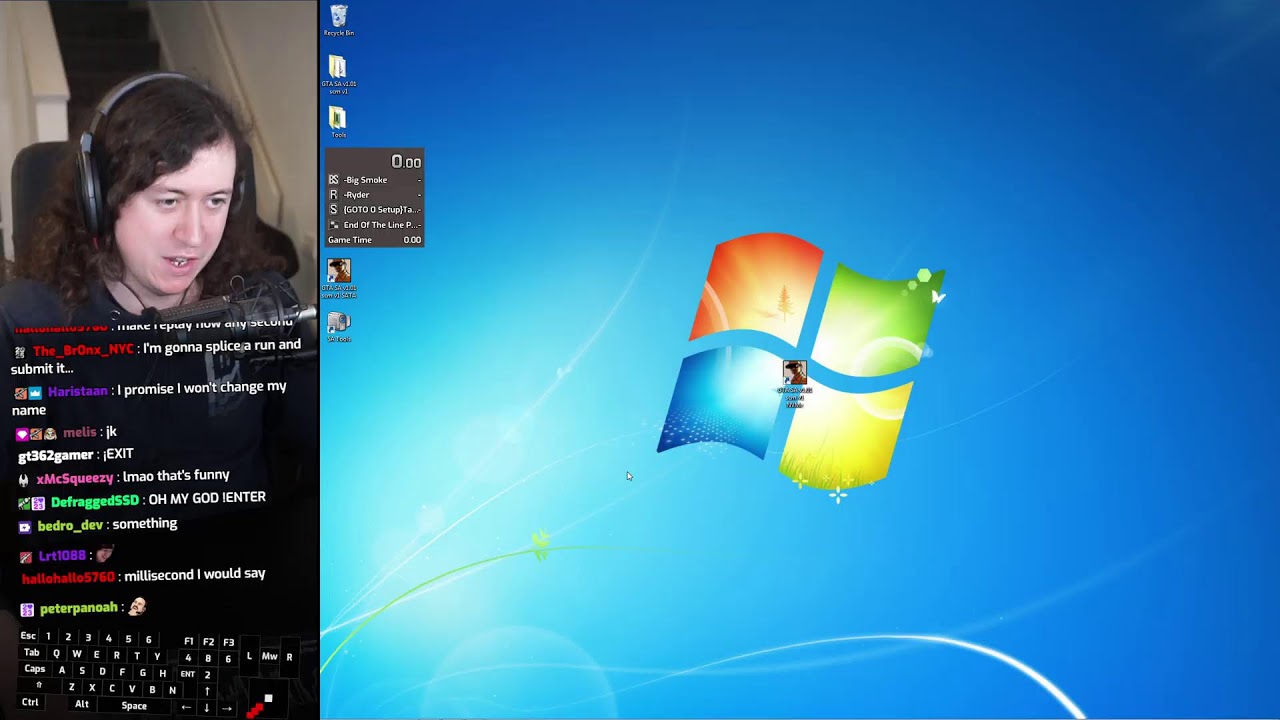Click username melis in chat
The image size is (1280, 720).
80,432
